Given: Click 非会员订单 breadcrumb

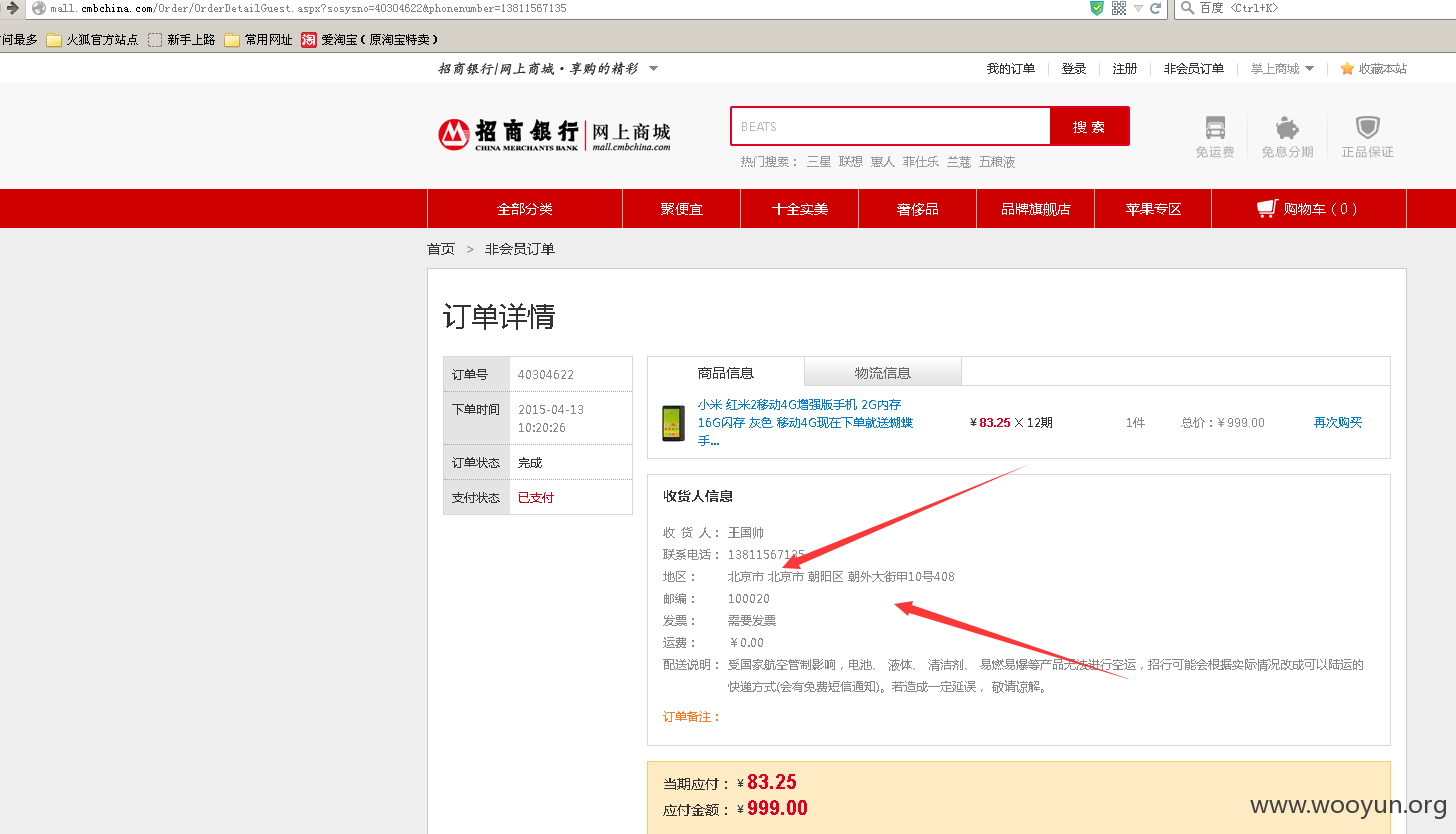Looking at the screenshot, I should click(520, 249).
